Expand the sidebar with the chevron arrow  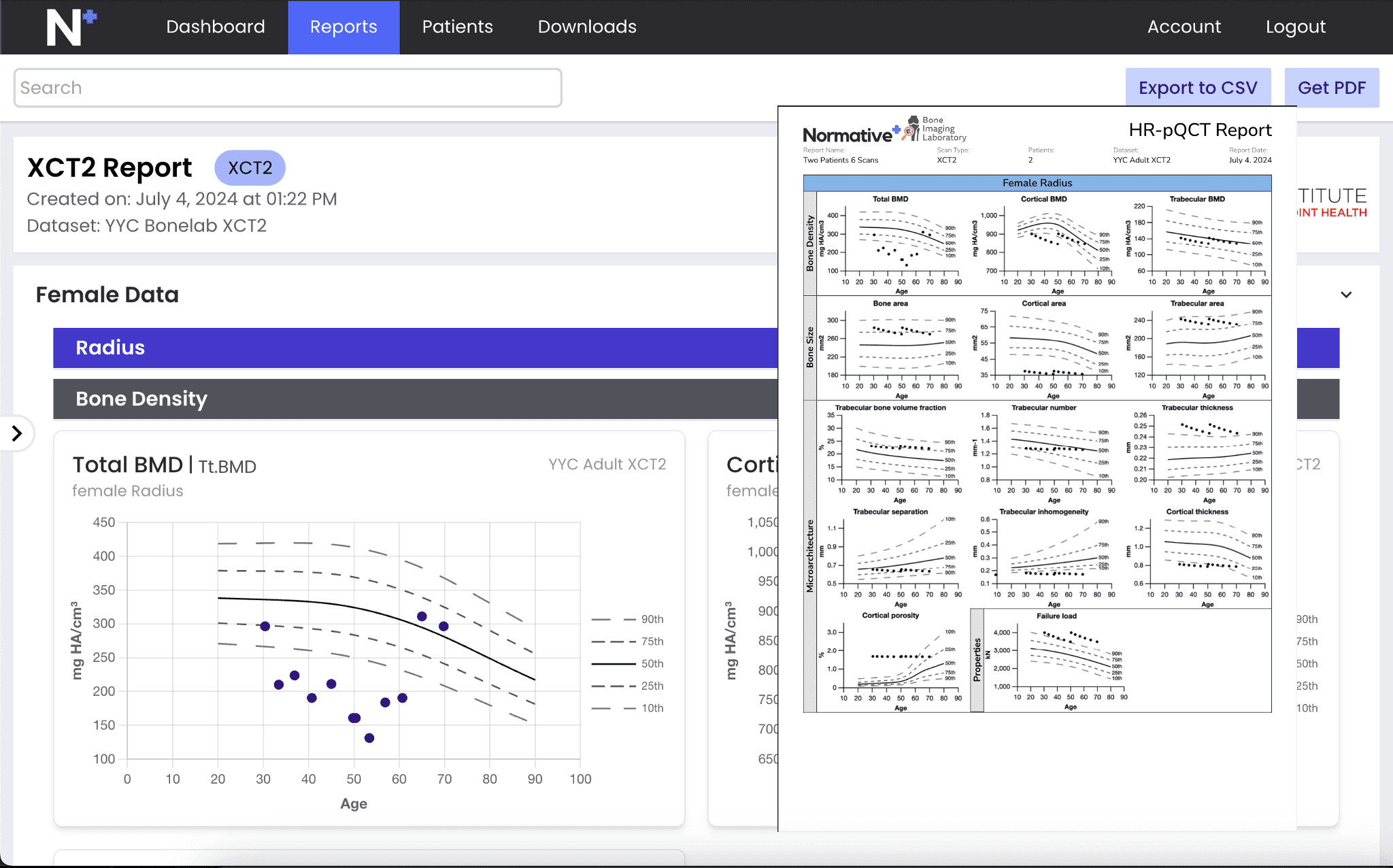click(17, 433)
